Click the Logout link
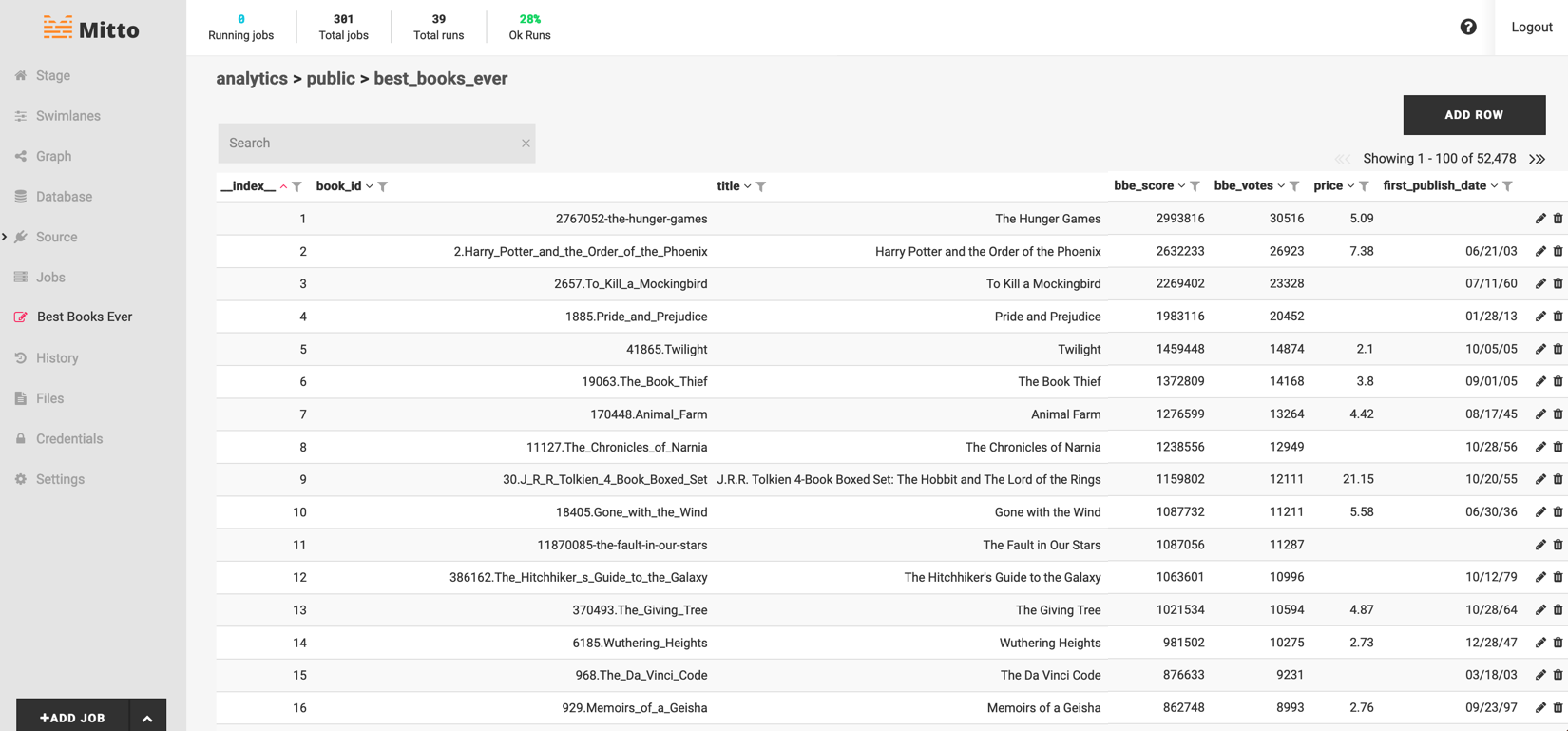The width and height of the screenshot is (1568, 731). (1531, 27)
